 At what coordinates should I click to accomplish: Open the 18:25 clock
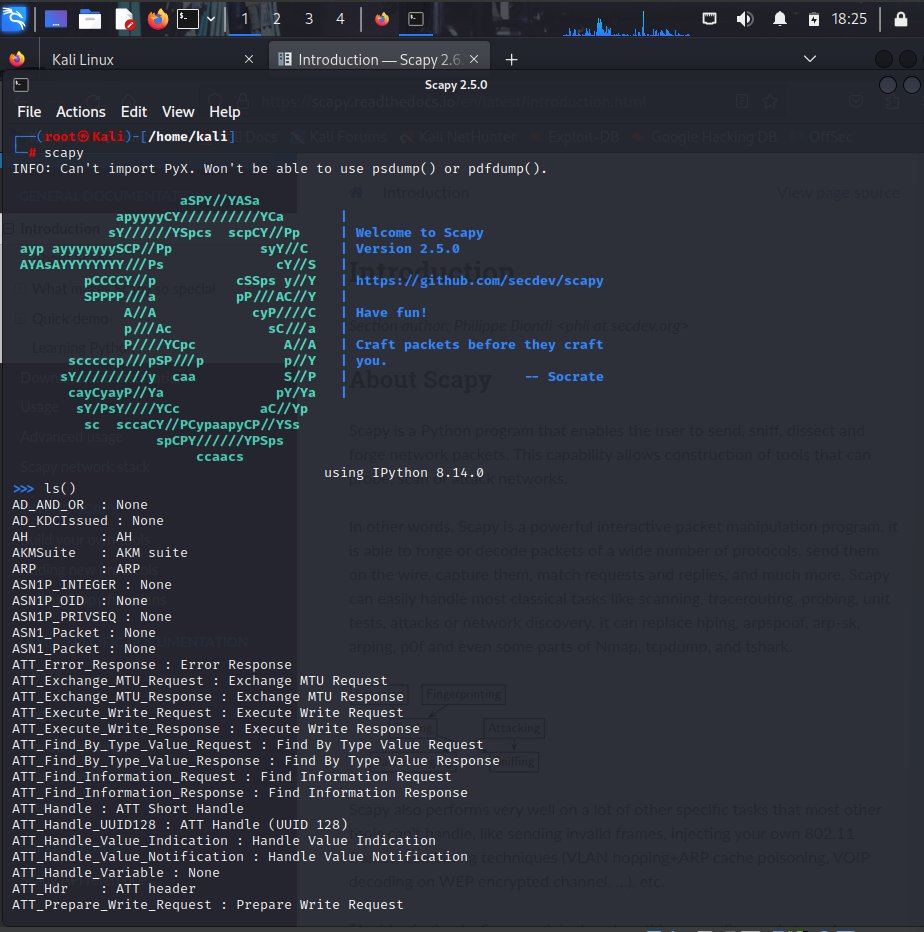tap(849, 19)
